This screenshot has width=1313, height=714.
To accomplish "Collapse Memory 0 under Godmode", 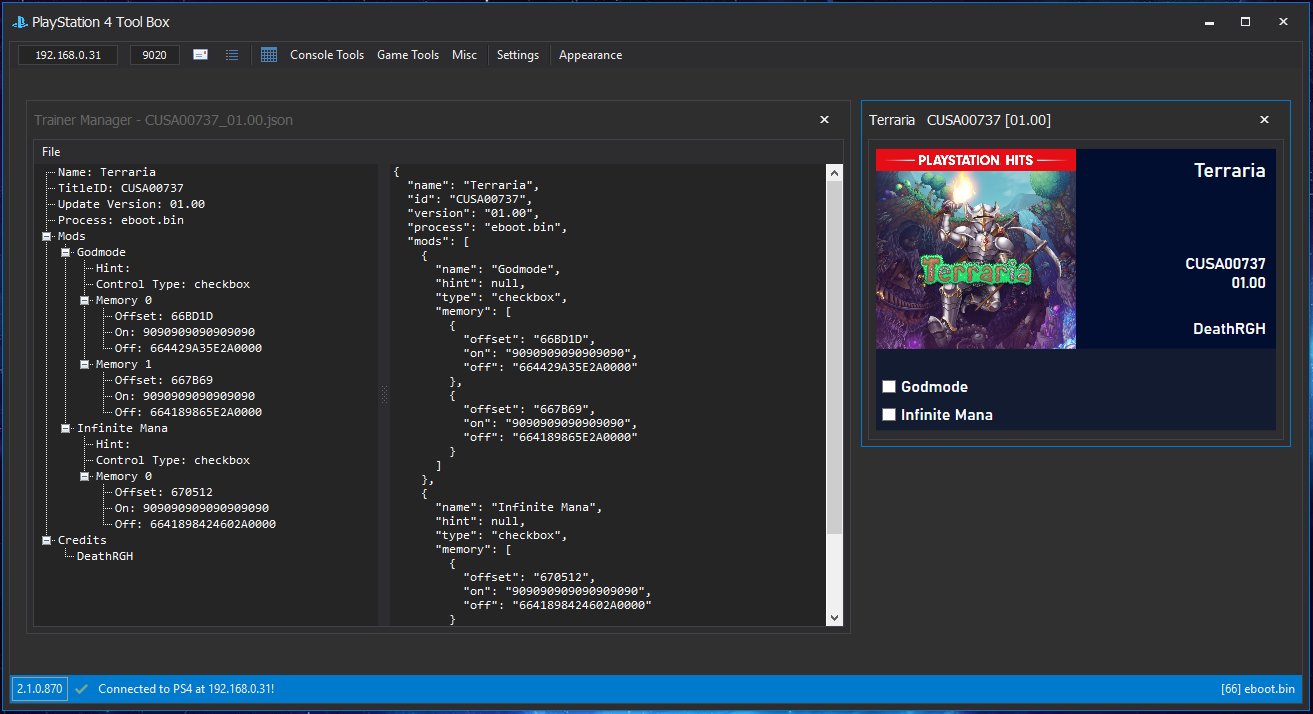I will [x=85, y=300].
